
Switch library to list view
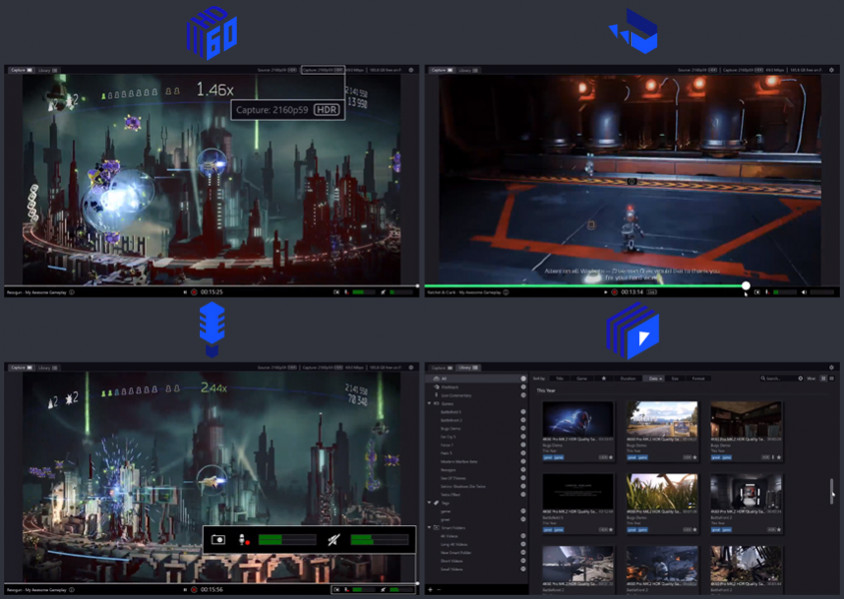pos(830,379)
